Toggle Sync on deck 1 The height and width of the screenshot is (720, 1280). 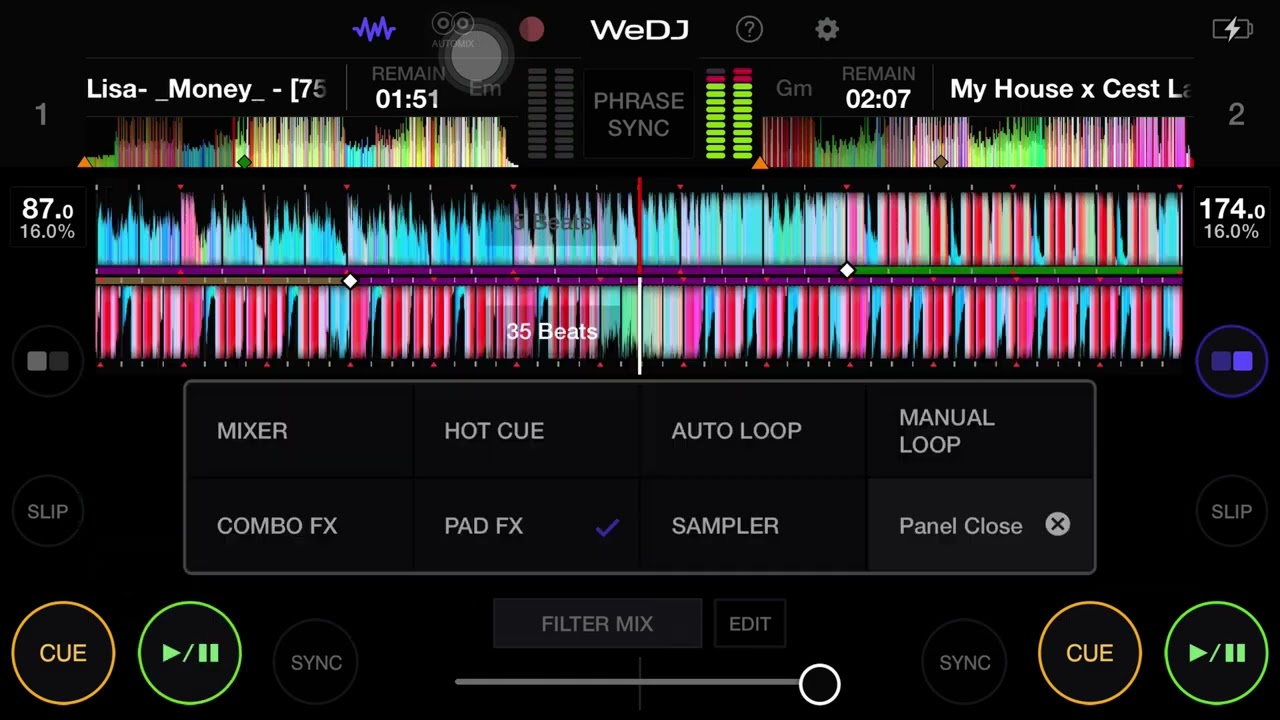[x=316, y=662]
